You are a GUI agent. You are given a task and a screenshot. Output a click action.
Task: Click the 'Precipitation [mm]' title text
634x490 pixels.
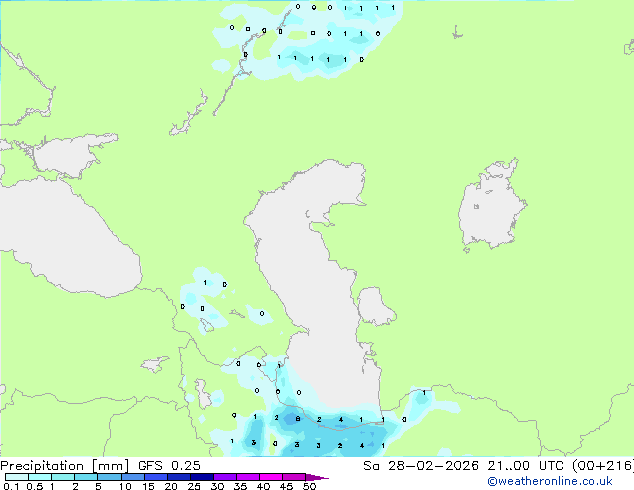point(64,466)
